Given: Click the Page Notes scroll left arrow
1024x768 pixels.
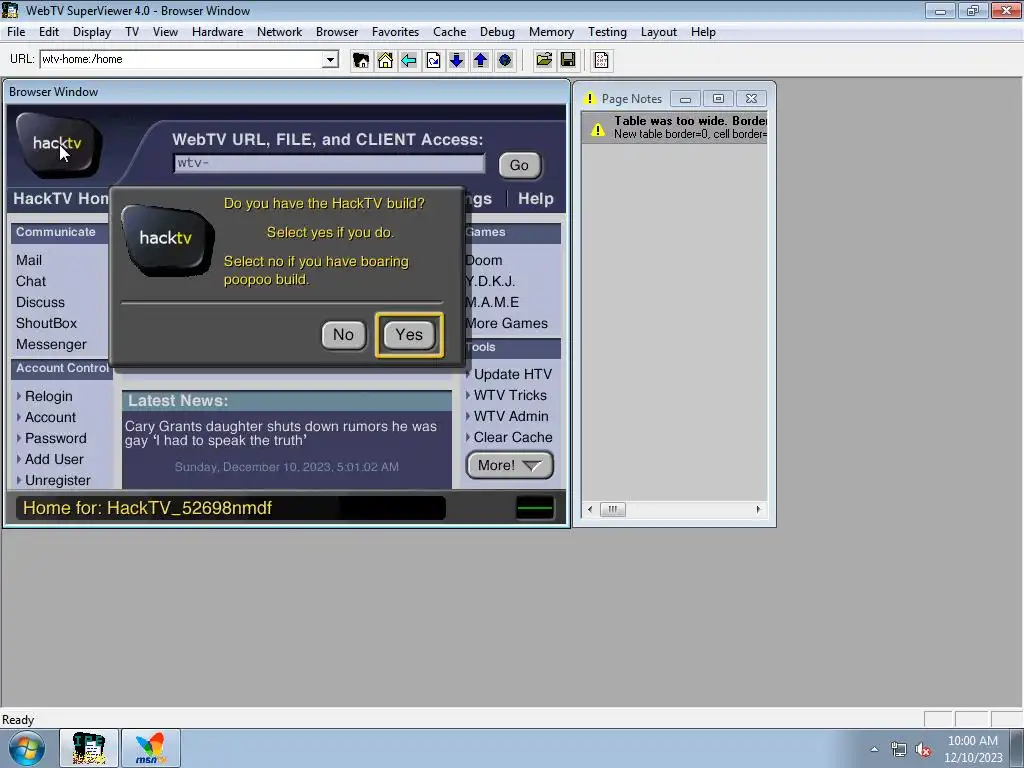Looking at the screenshot, I should tap(590, 509).
